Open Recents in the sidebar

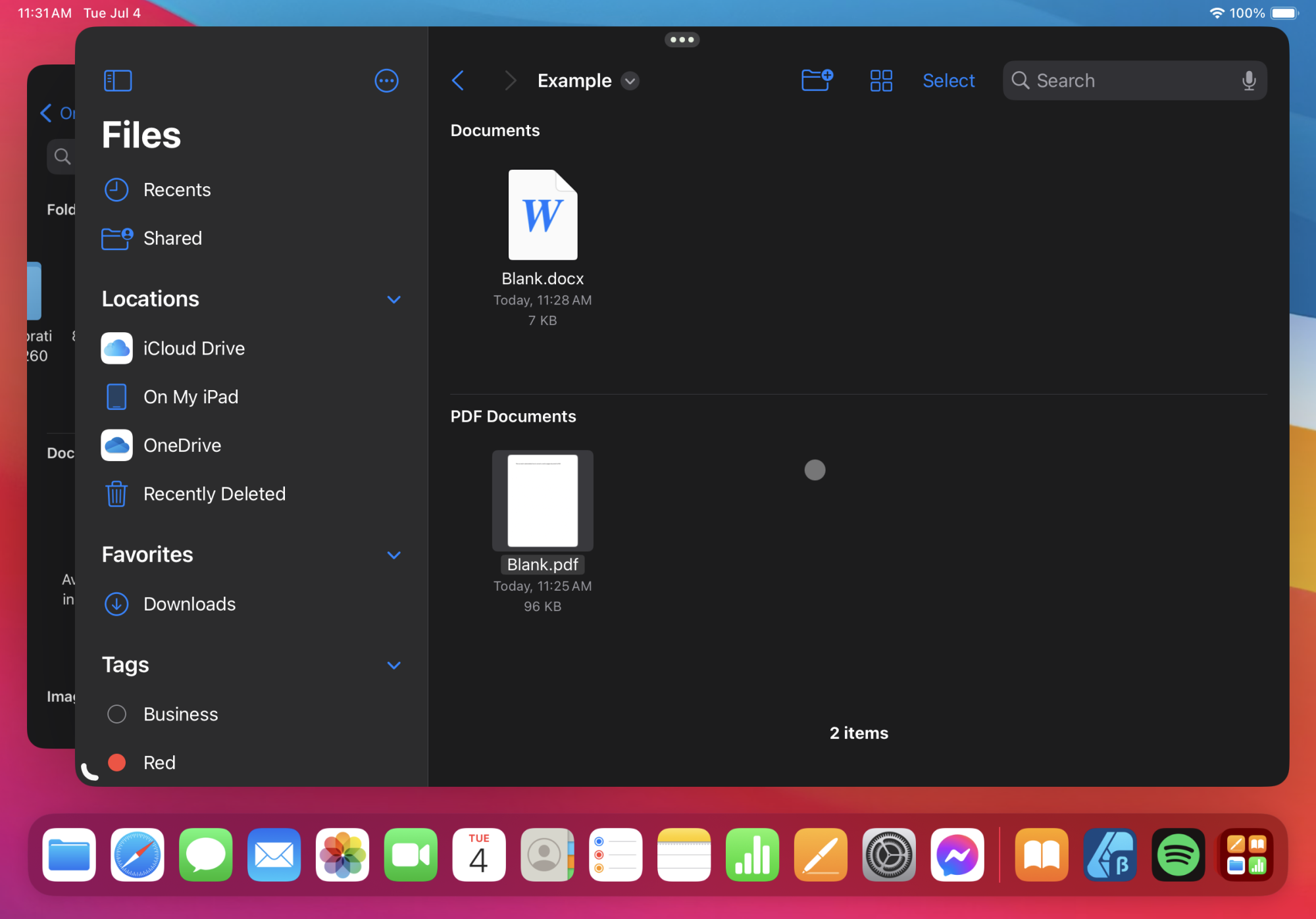point(176,190)
